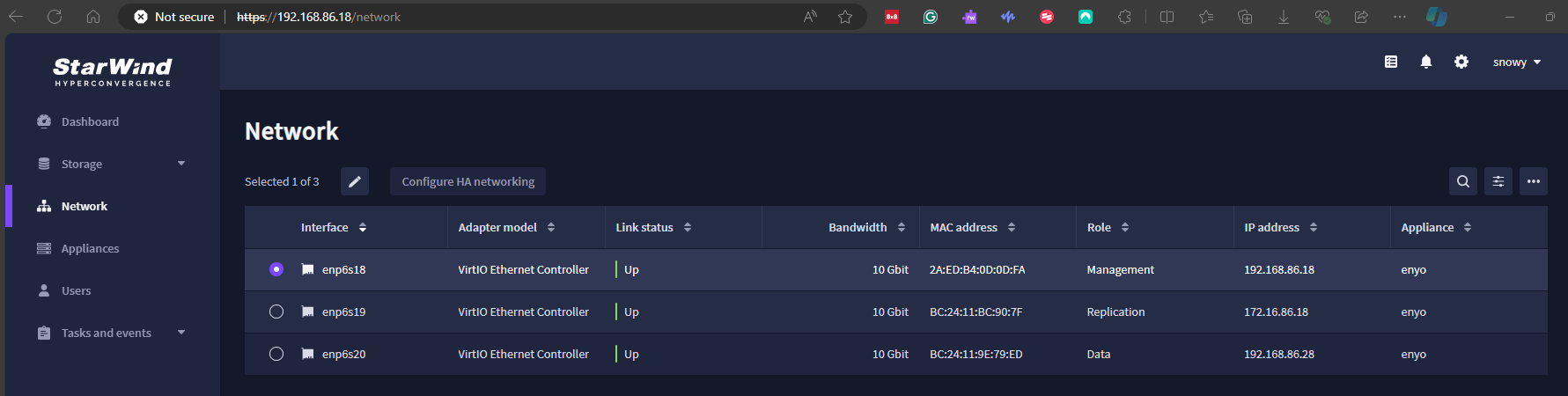Click the enp6s19 interface flag icon
The height and width of the screenshot is (396, 1568).
[307, 312]
